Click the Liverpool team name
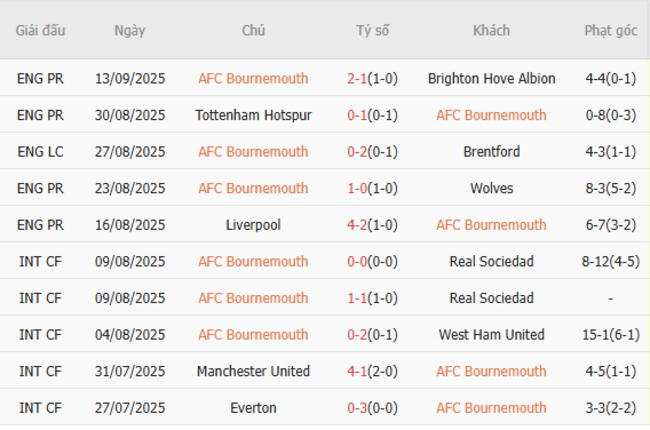 point(253,225)
